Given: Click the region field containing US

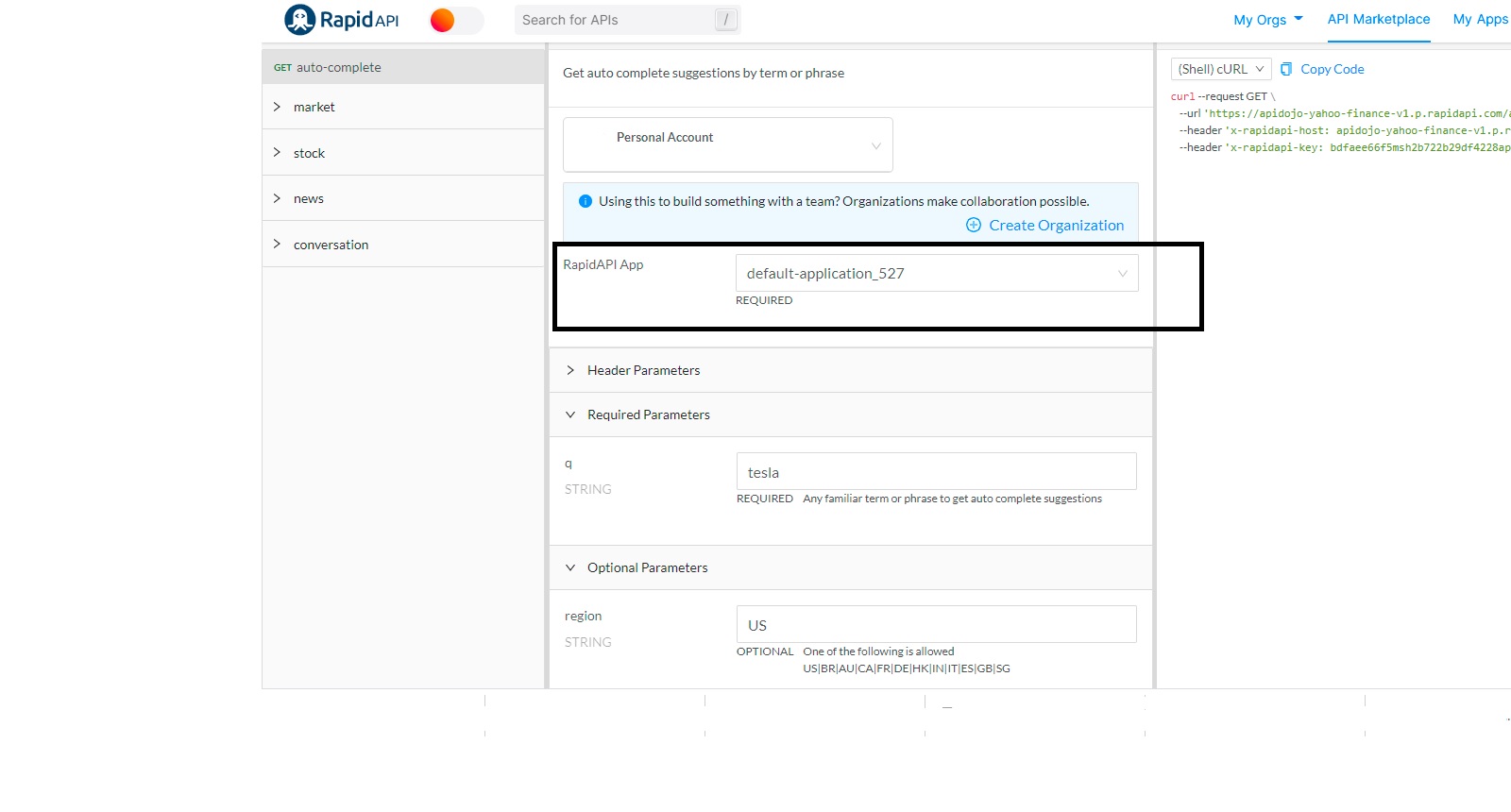Looking at the screenshot, I should (937, 624).
